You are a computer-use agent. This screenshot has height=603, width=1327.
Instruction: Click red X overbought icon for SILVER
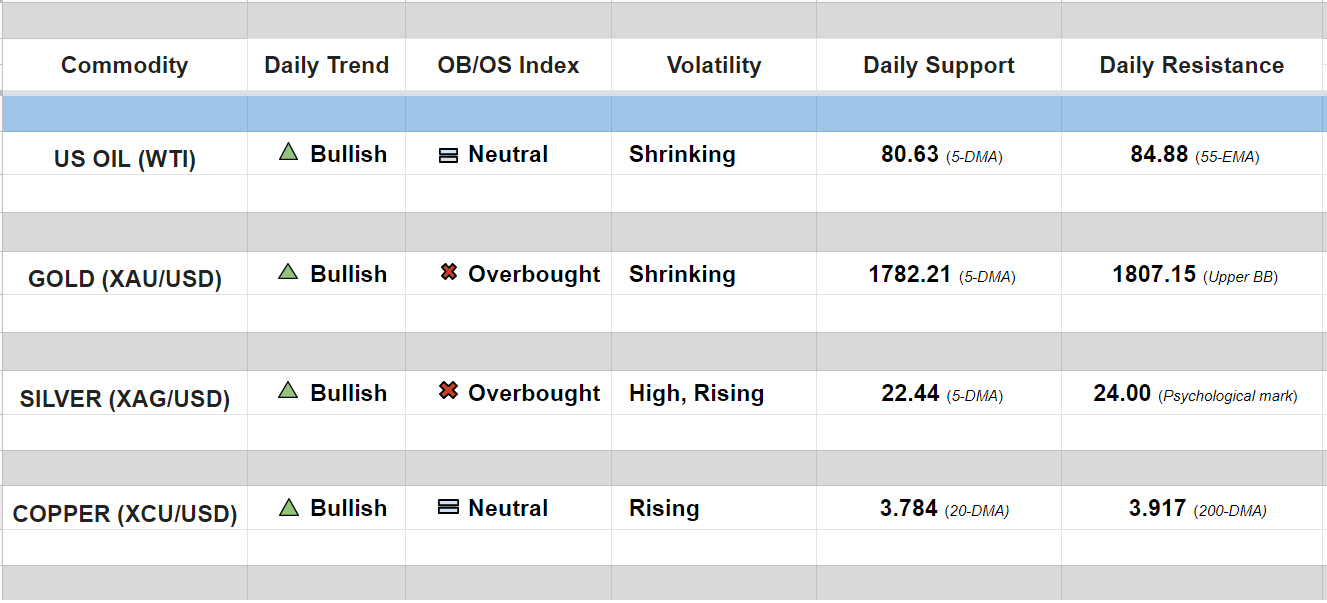(x=449, y=391)
